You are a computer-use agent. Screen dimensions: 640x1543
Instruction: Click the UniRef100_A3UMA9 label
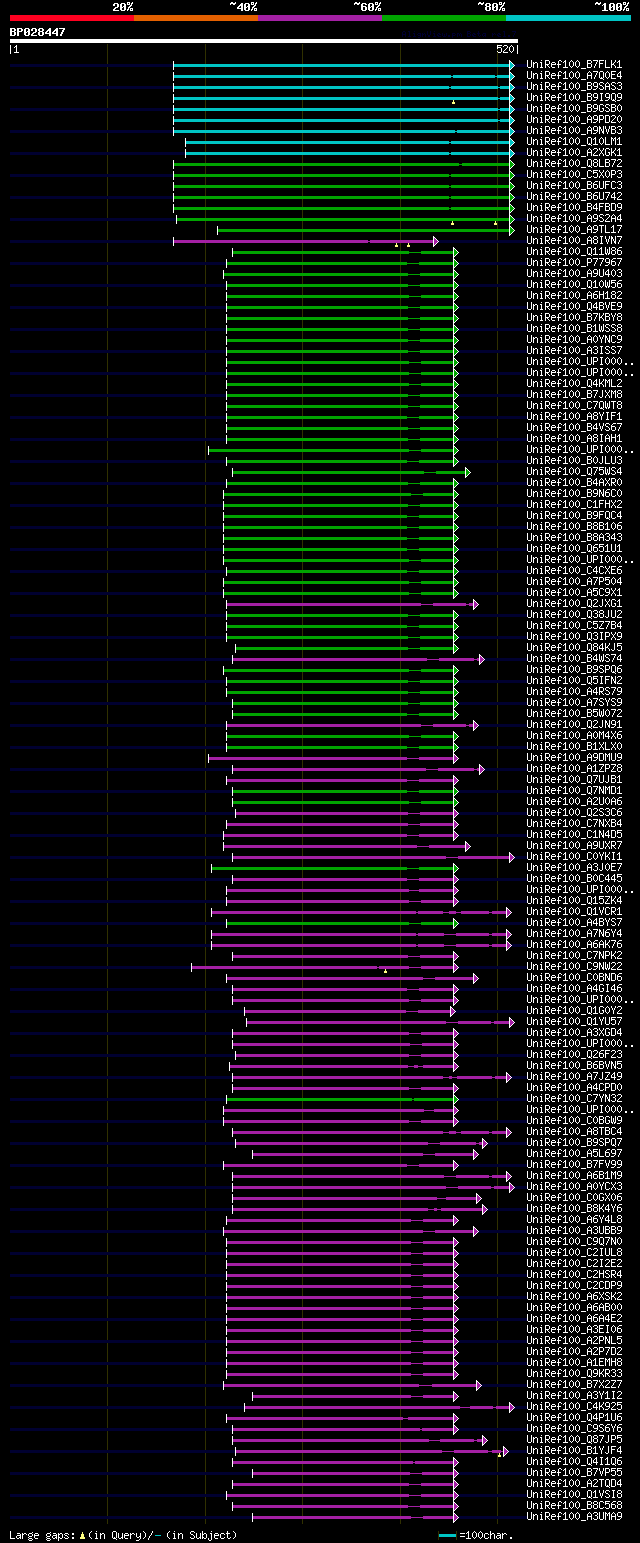click(574, 1516)
